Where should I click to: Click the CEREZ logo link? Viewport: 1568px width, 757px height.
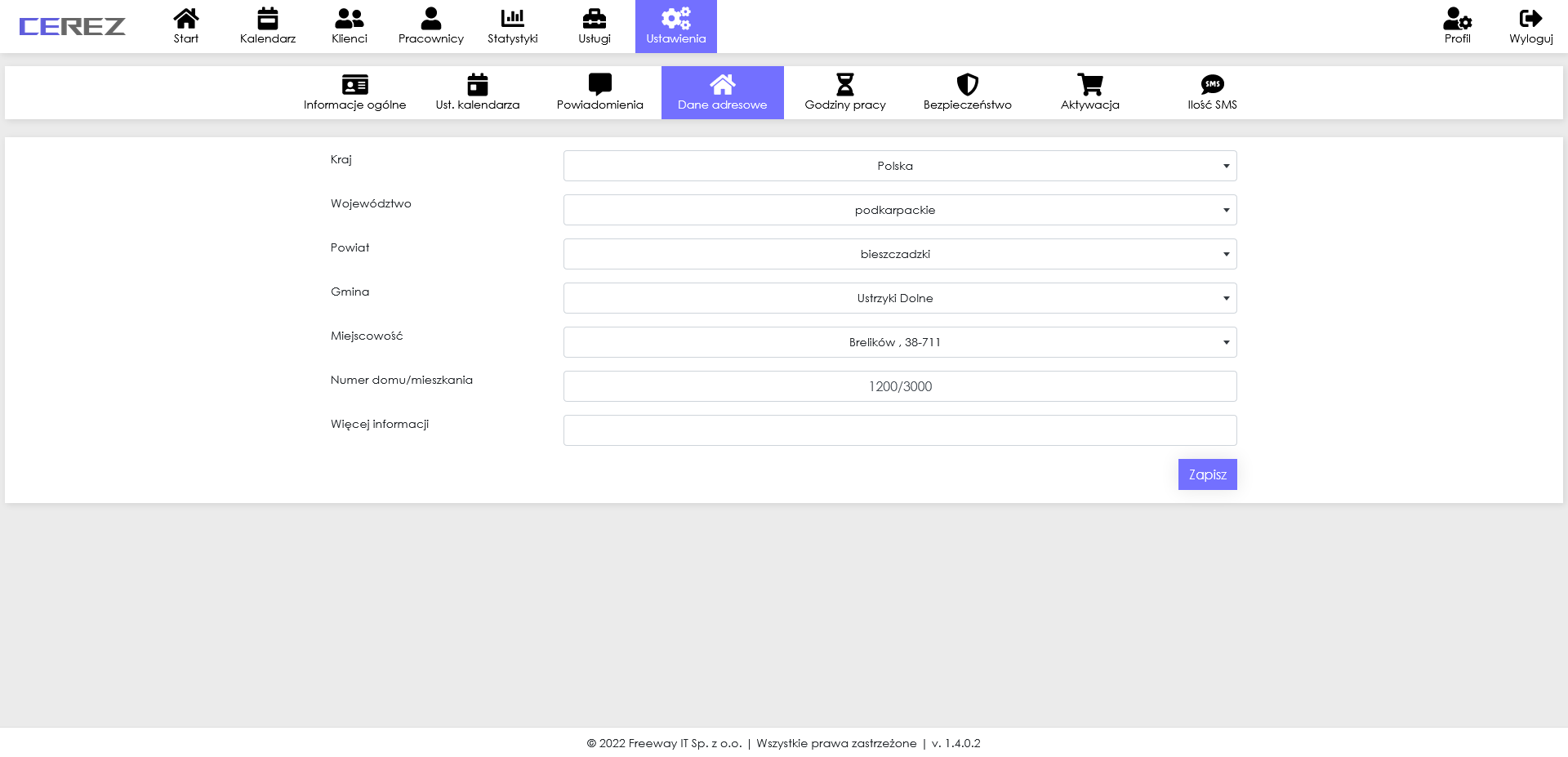(72, 27)
